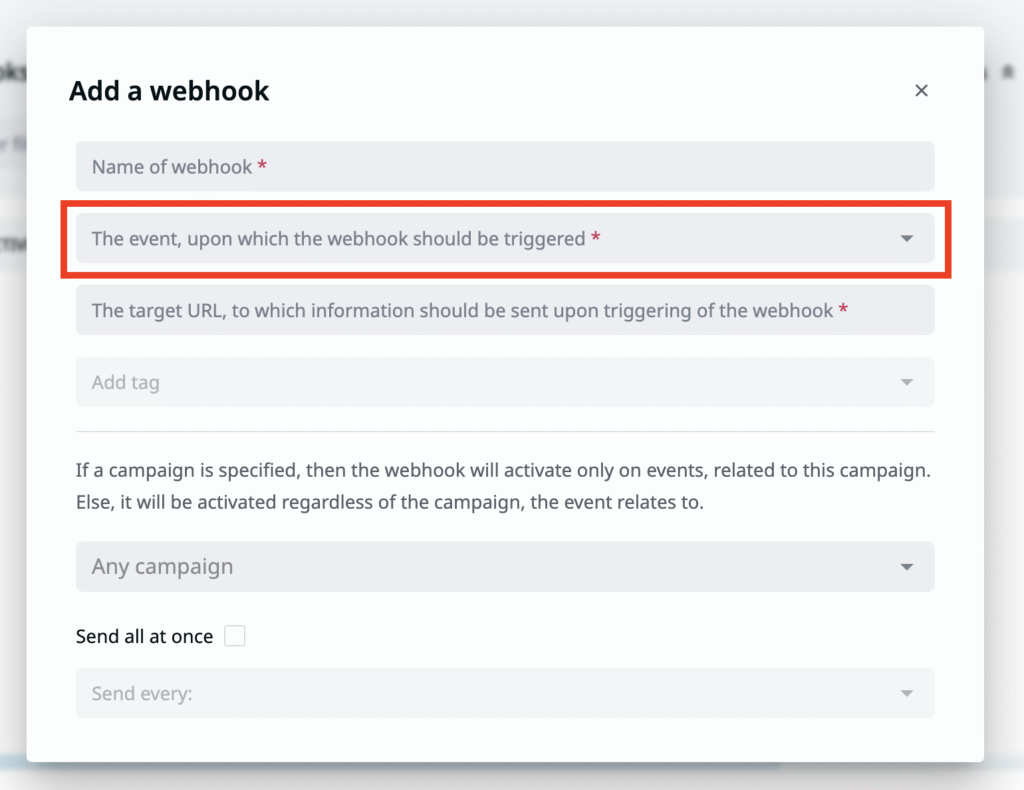Screen dimensions: 1024x790
Task: Click the Send all at once label
Action: point(144,637)
